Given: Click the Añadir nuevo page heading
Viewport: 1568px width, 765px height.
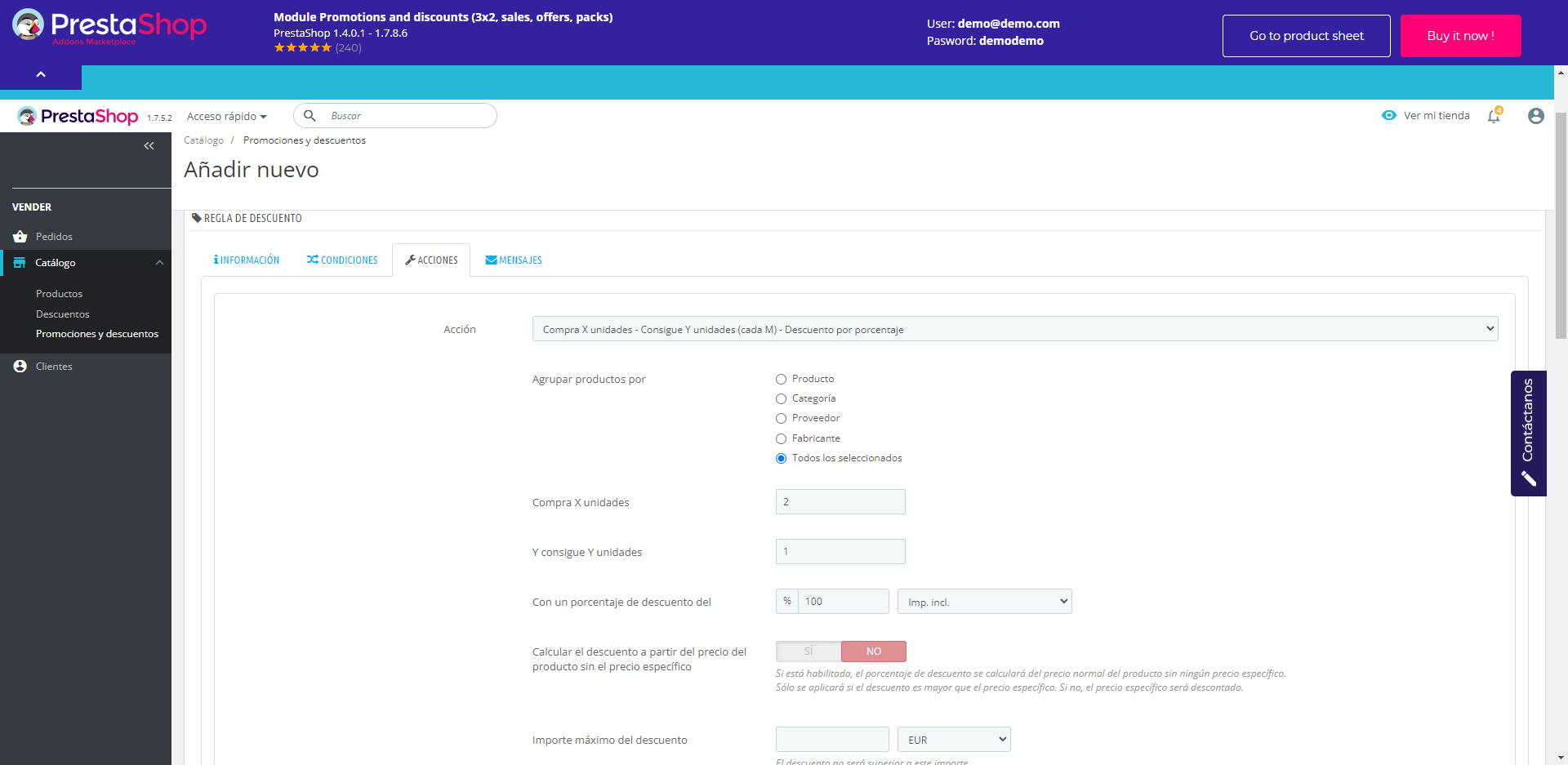Looking at the screenshot, I should point(252,170).
